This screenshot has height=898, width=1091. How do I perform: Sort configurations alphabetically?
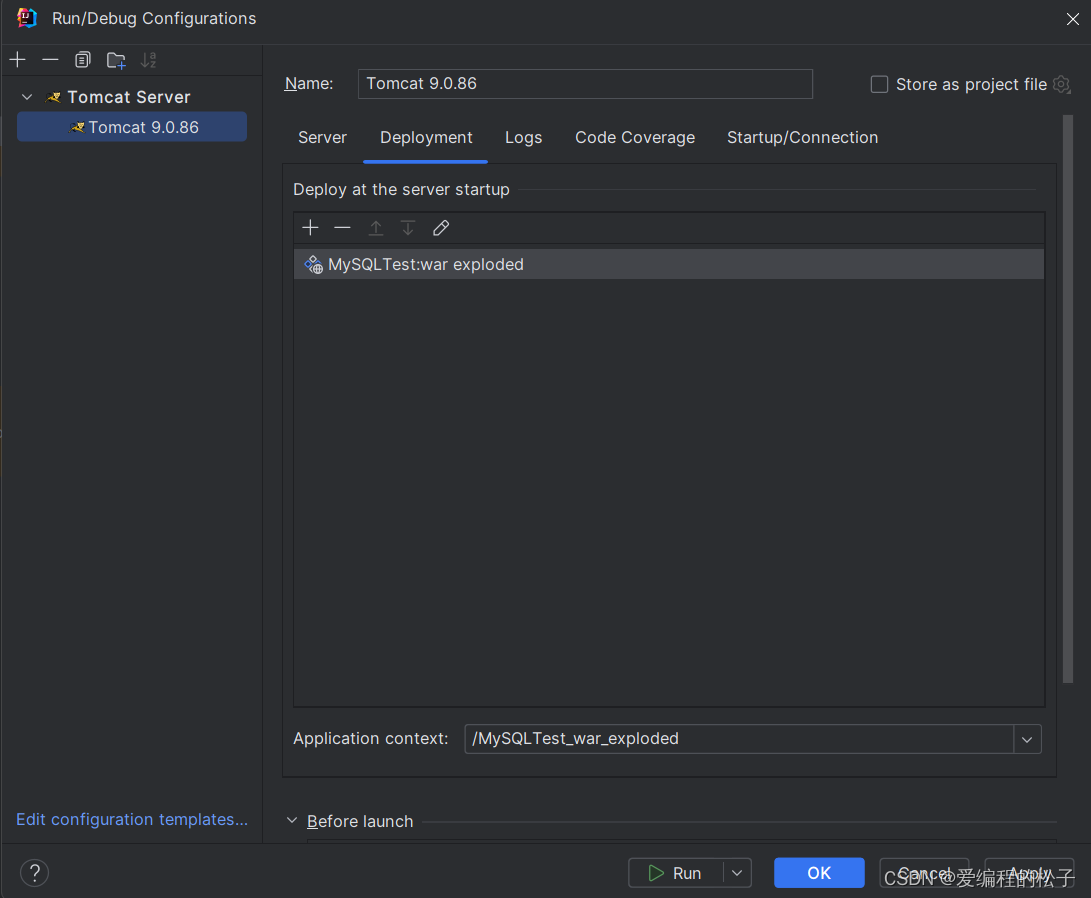148,60
